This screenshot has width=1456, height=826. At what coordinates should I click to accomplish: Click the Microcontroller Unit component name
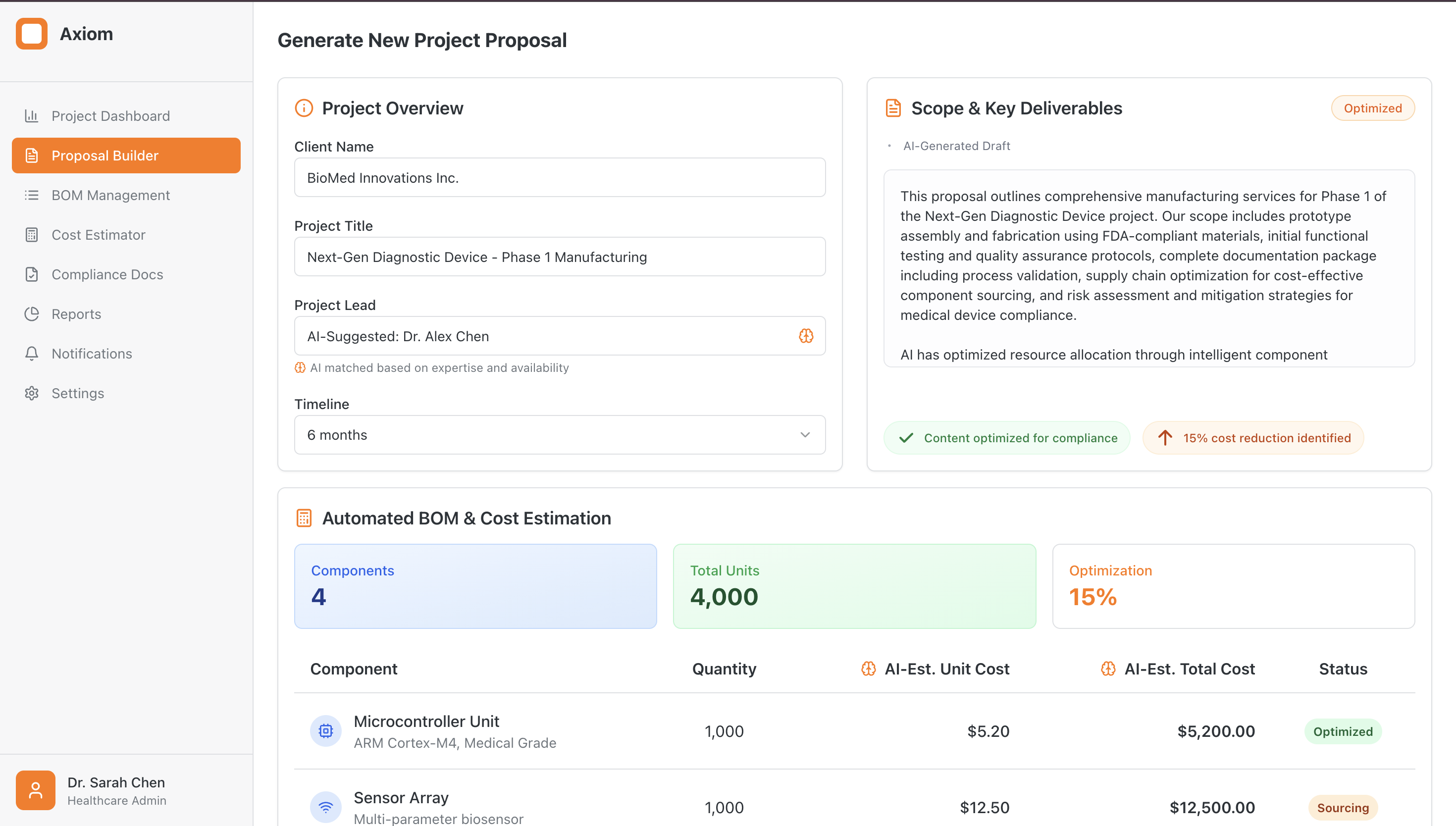point(426,722)
